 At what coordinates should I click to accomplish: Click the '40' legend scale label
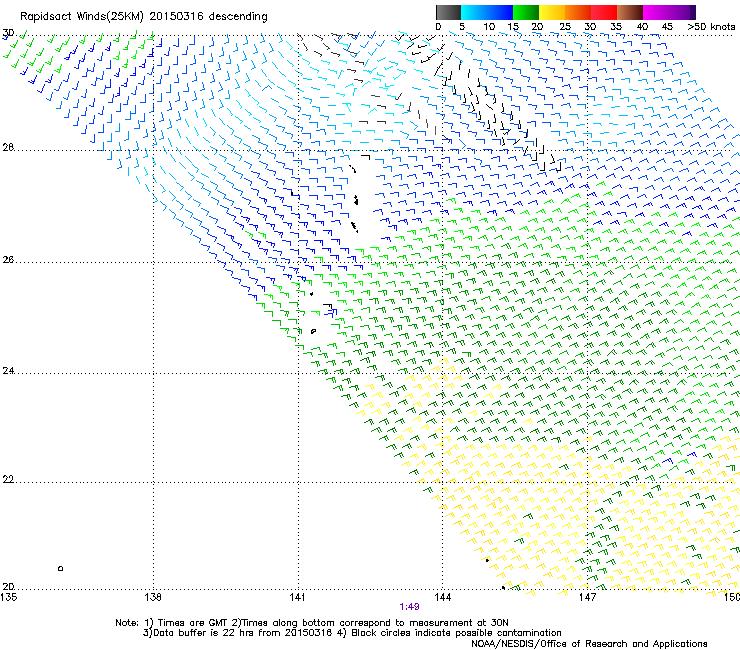pos(642,27)
